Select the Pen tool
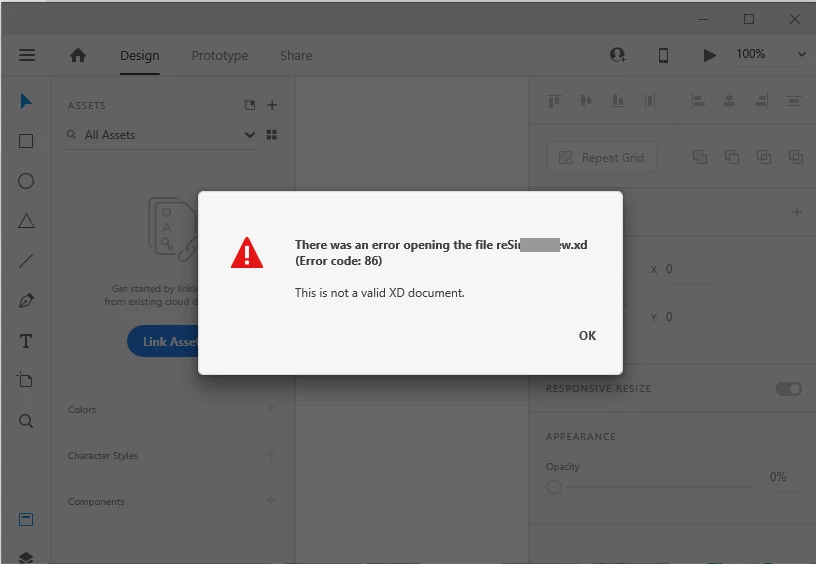The width and height of the screenshot is (816, 564). tap(26, 301)
